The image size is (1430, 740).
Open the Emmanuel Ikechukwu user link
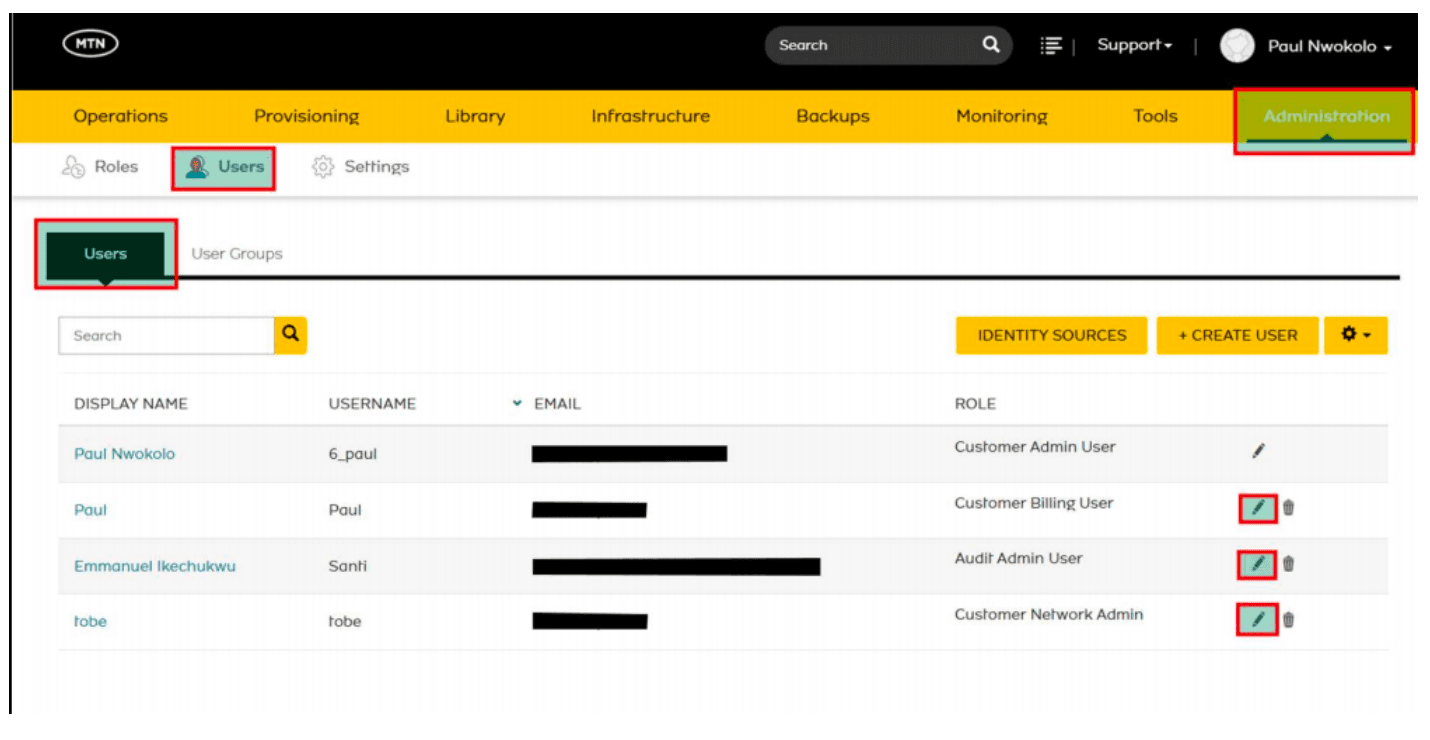(155, 566)
